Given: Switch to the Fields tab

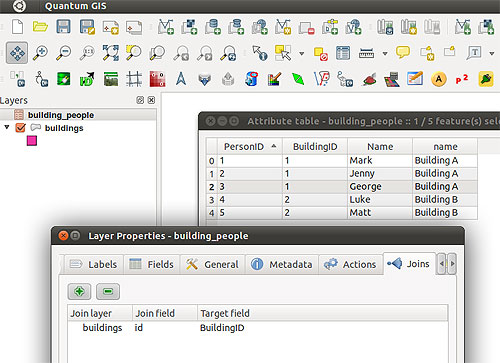Looking at the screenshot, I should tap(152, 264).
